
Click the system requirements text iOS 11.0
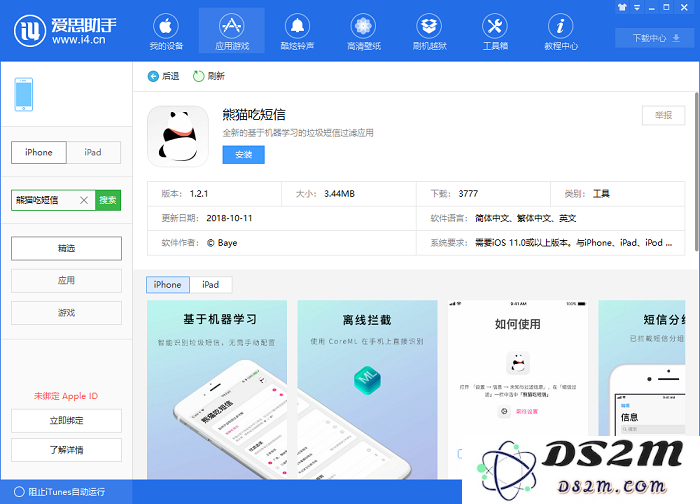click(x=573, y=243)
